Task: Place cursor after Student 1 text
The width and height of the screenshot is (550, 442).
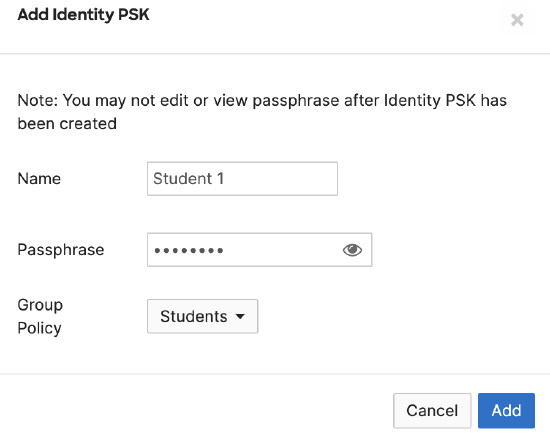Action: pyautogui.click(x=225, y=179)
